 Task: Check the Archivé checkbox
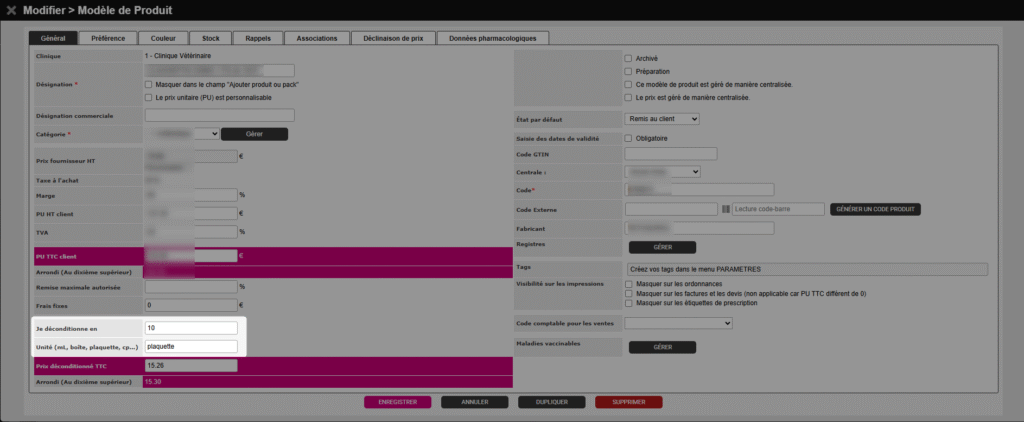tap(628, 58)
